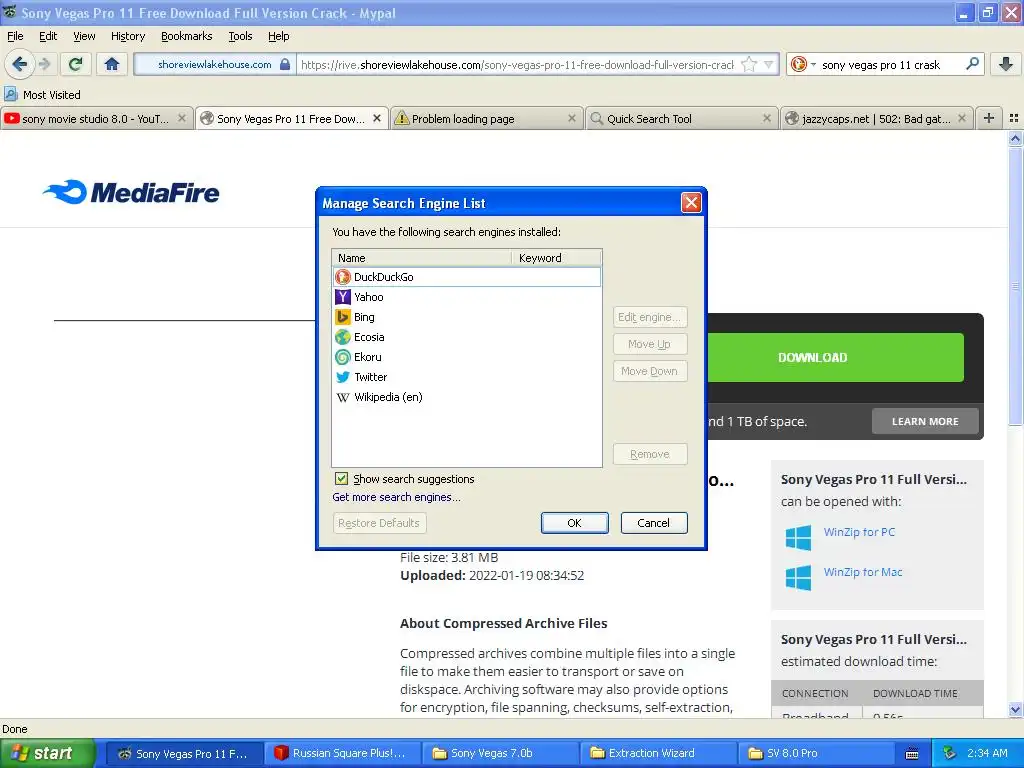This screenshot has width=1024, height=768.
Task: Open a new tab with the plus button
Action: pyautogui.click(x=989, y=118)
